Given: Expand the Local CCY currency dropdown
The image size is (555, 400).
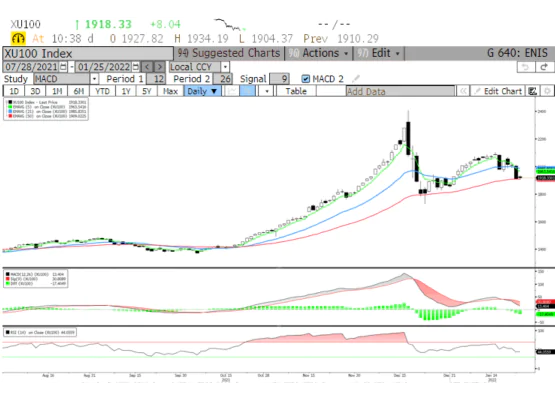Looking at the screenshot, I should tap(225, 67).
